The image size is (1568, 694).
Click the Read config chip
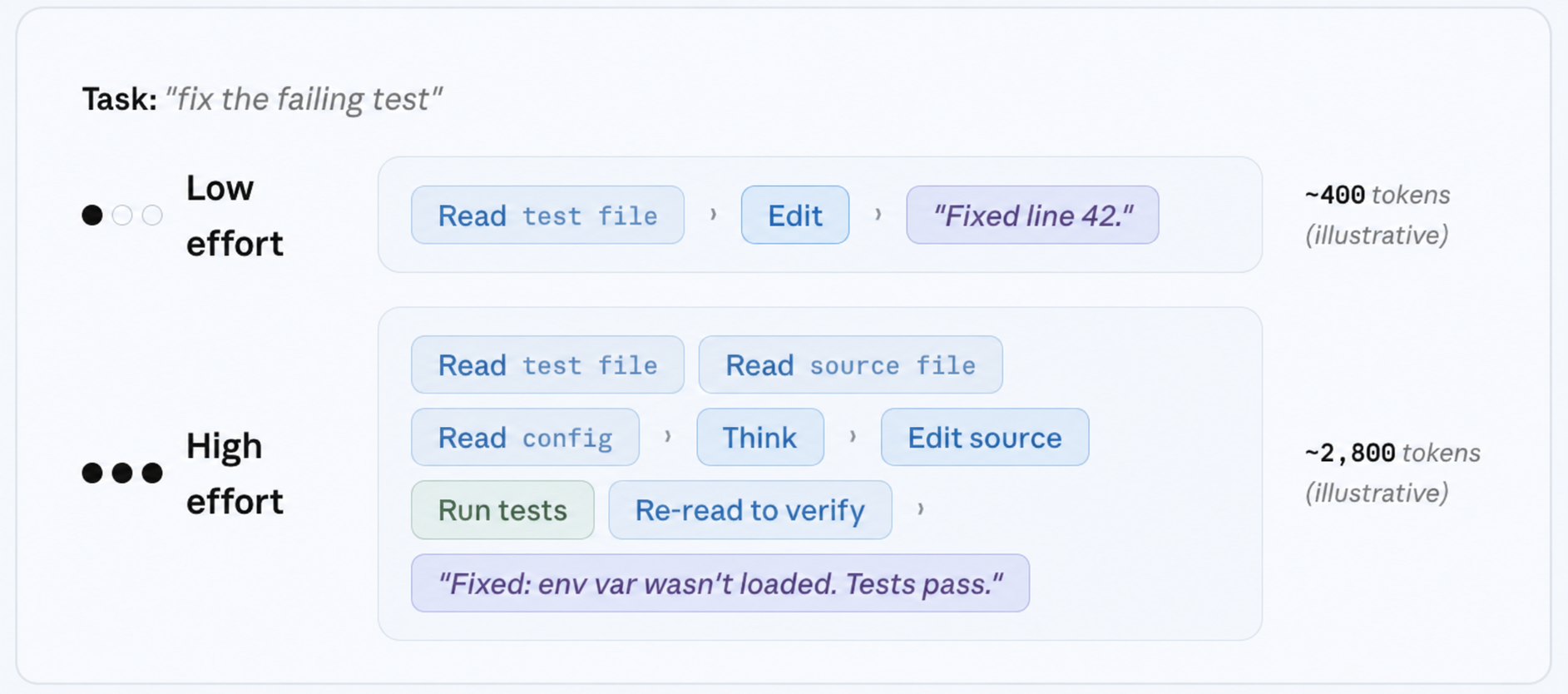point(525,437)
